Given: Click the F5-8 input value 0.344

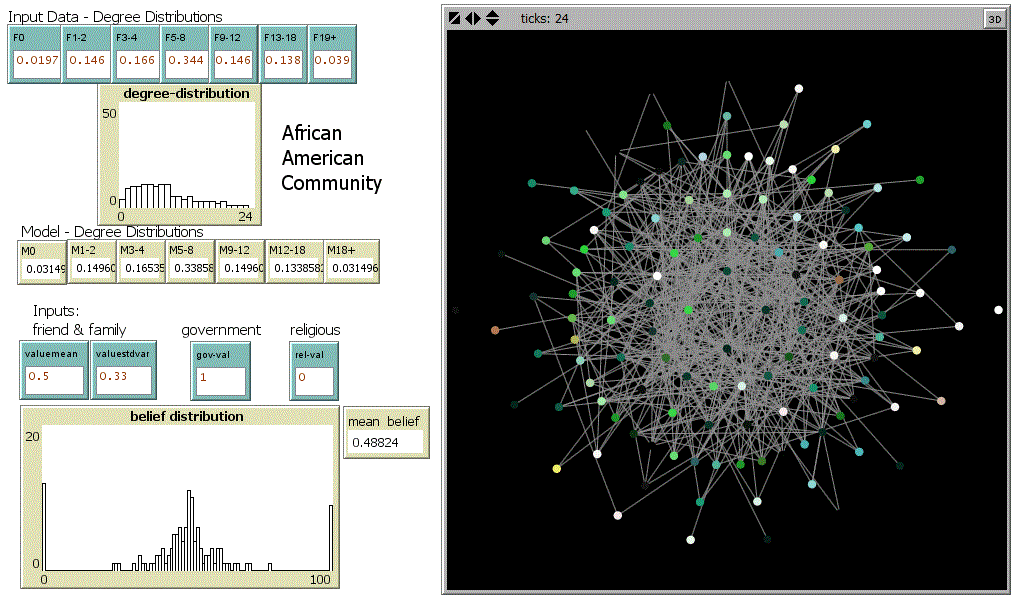Looking at the screenshot, I should [185, 62].
